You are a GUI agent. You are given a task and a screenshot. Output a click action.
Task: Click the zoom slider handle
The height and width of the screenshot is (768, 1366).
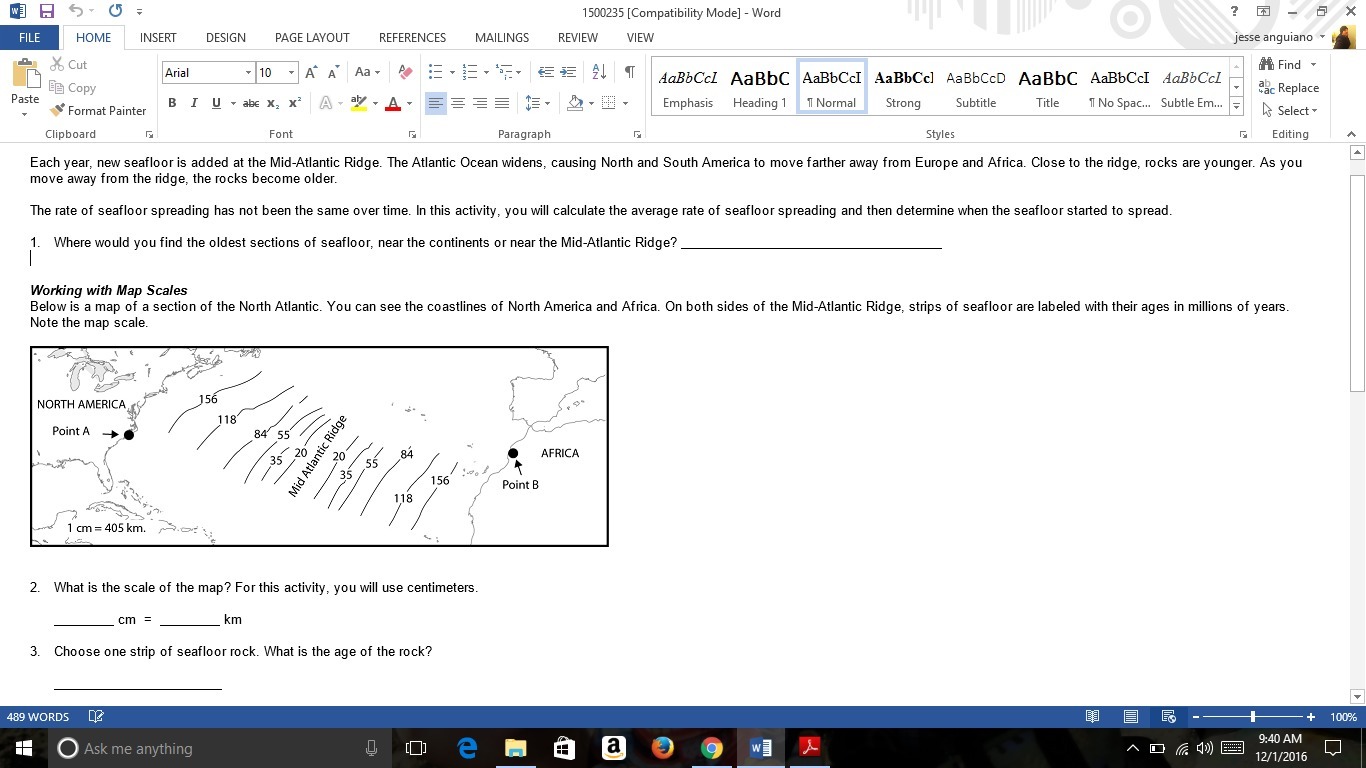[x=1253, y=717]
